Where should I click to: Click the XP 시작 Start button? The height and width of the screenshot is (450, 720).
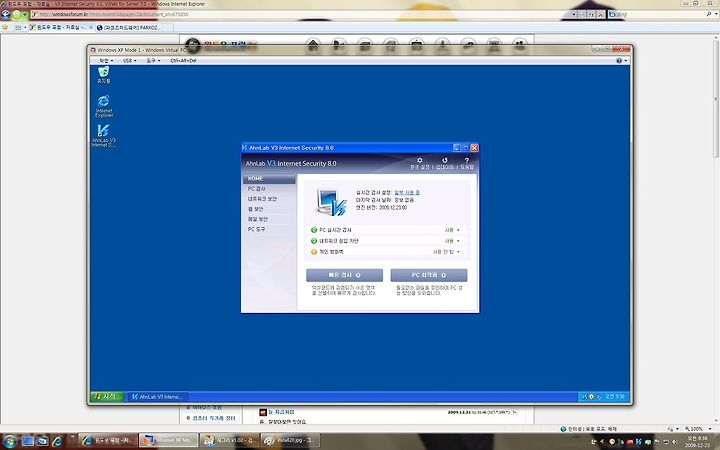coord(107,396)
